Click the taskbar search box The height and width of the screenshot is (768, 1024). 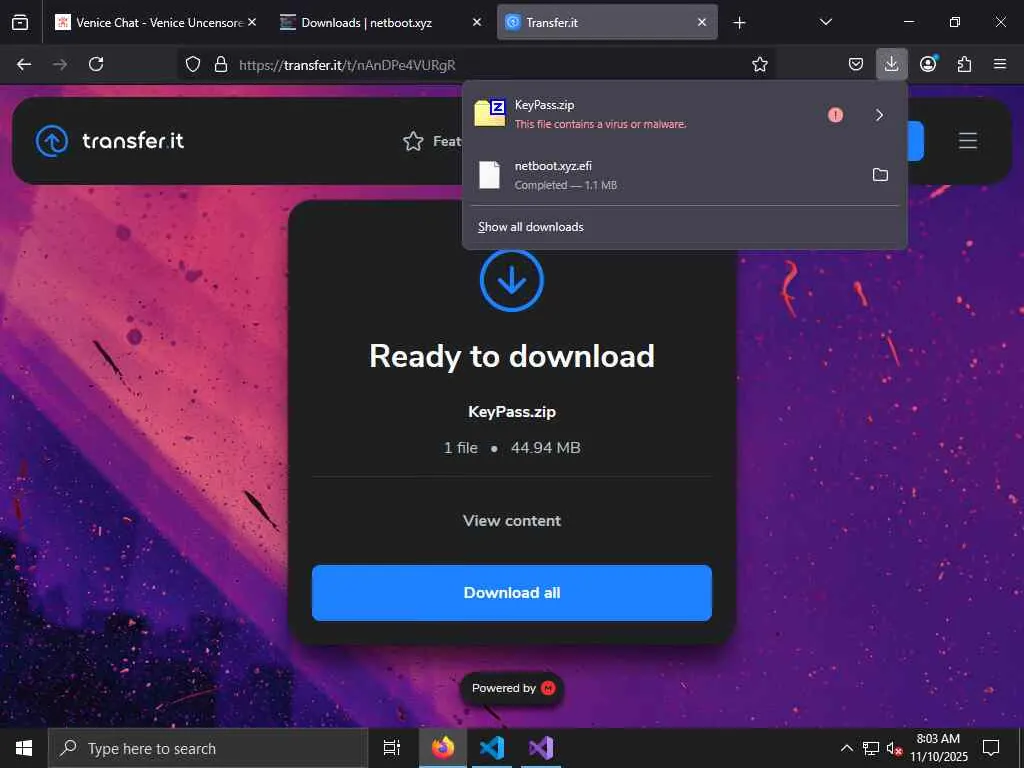[x=208, y=748]
